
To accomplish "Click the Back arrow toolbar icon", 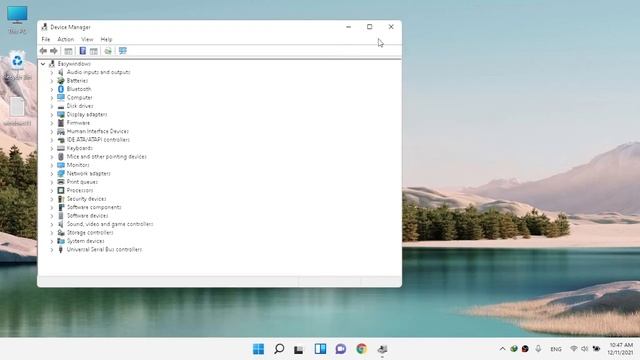I will (43, 51).
